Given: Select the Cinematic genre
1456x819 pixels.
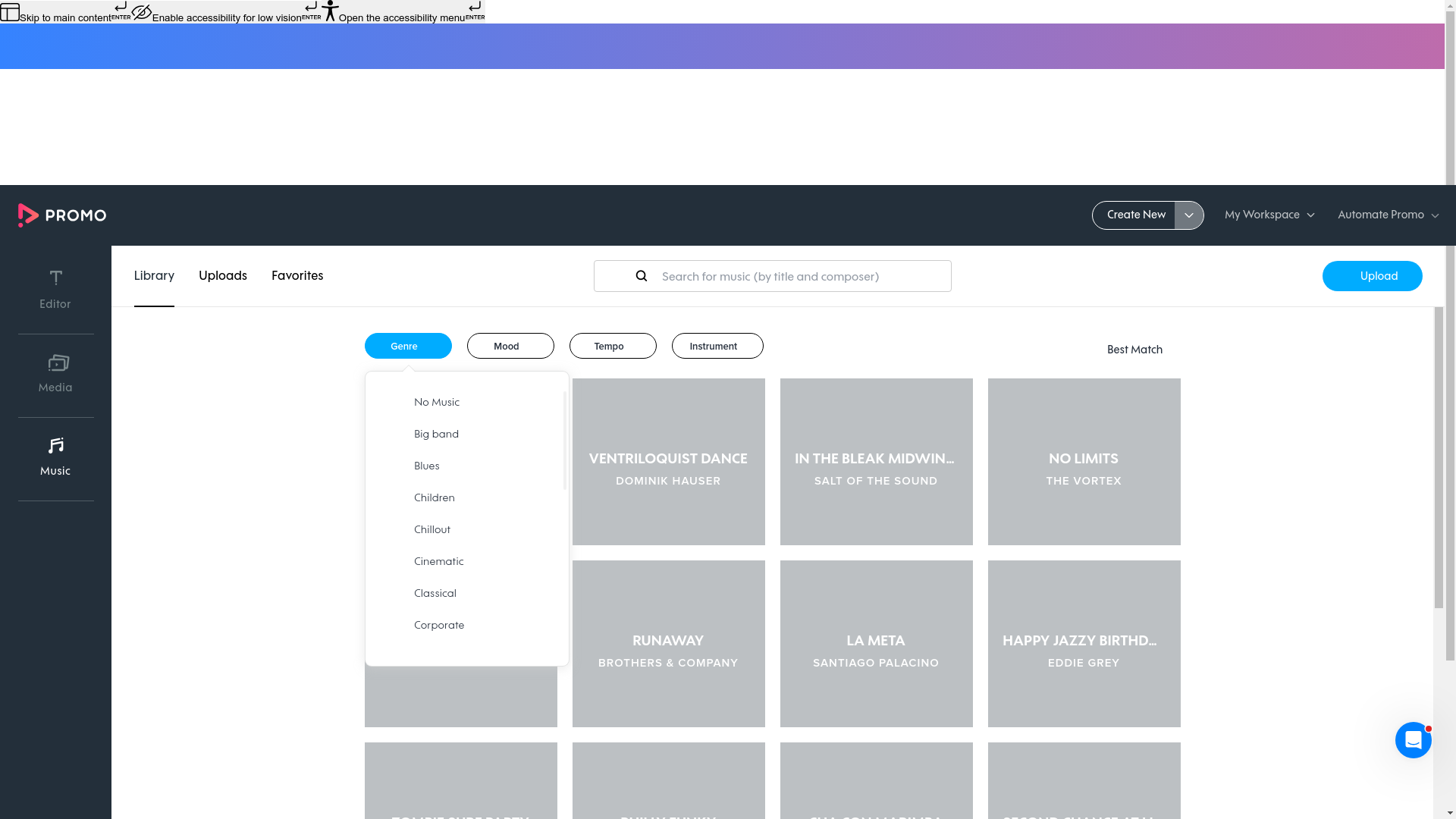Looking at the screenshot, I should pyautogui.click(x=438, y=561).
